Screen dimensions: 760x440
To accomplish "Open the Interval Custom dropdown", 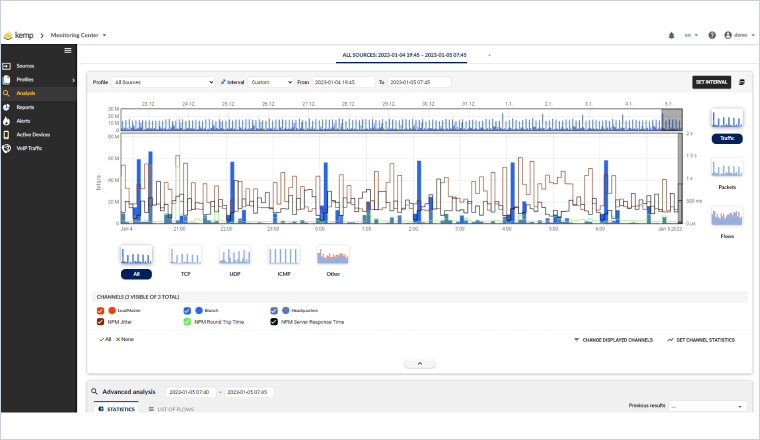I will (269, 82).
